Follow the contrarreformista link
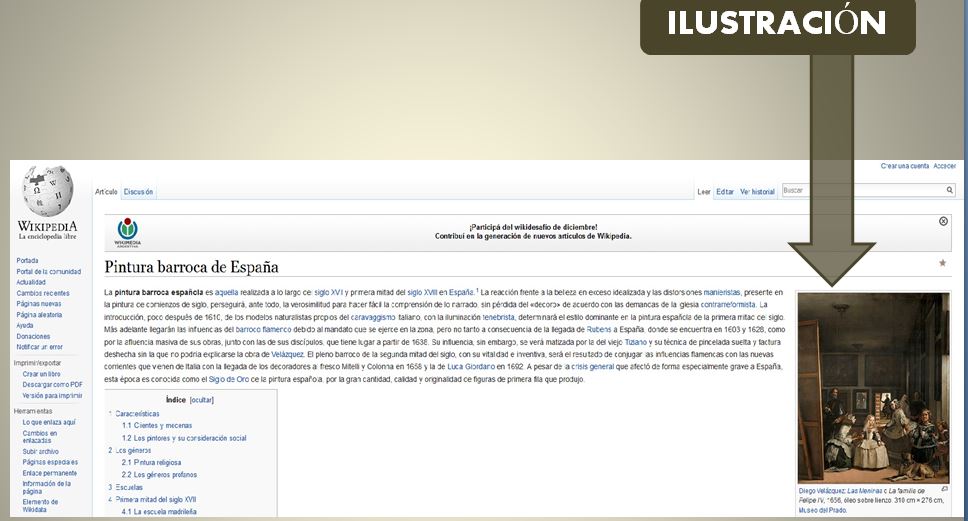968x521 pixels. tap(728, 305)
